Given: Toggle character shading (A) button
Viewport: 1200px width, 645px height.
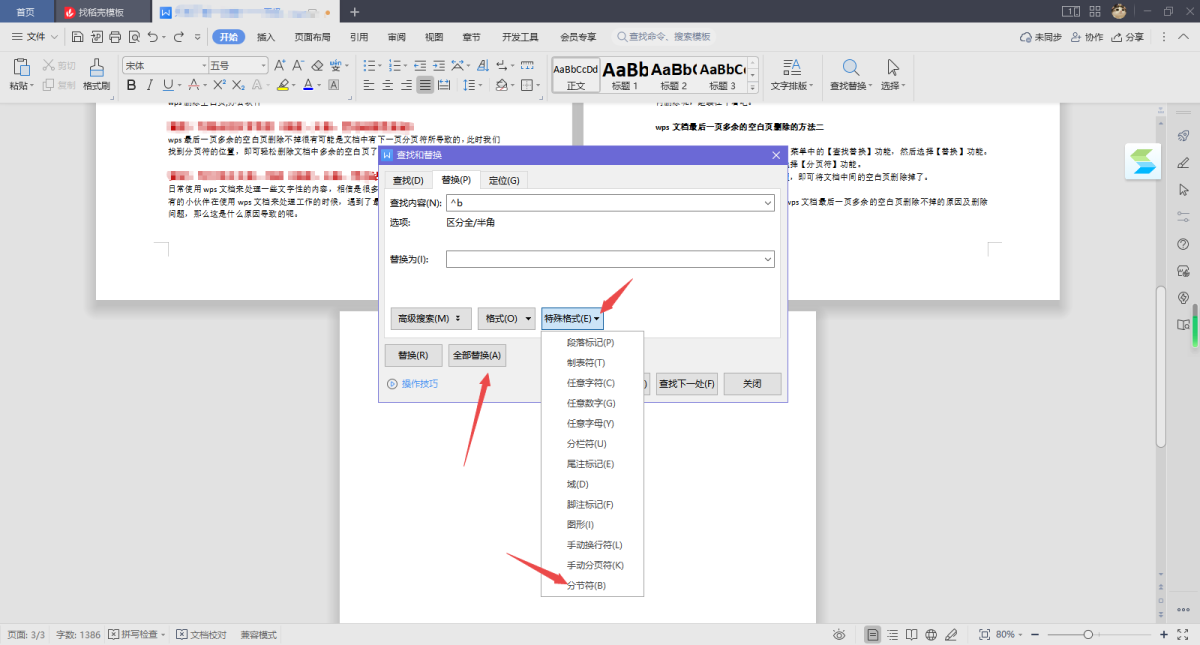Looking at the screenshot, I should click(334, 85).
